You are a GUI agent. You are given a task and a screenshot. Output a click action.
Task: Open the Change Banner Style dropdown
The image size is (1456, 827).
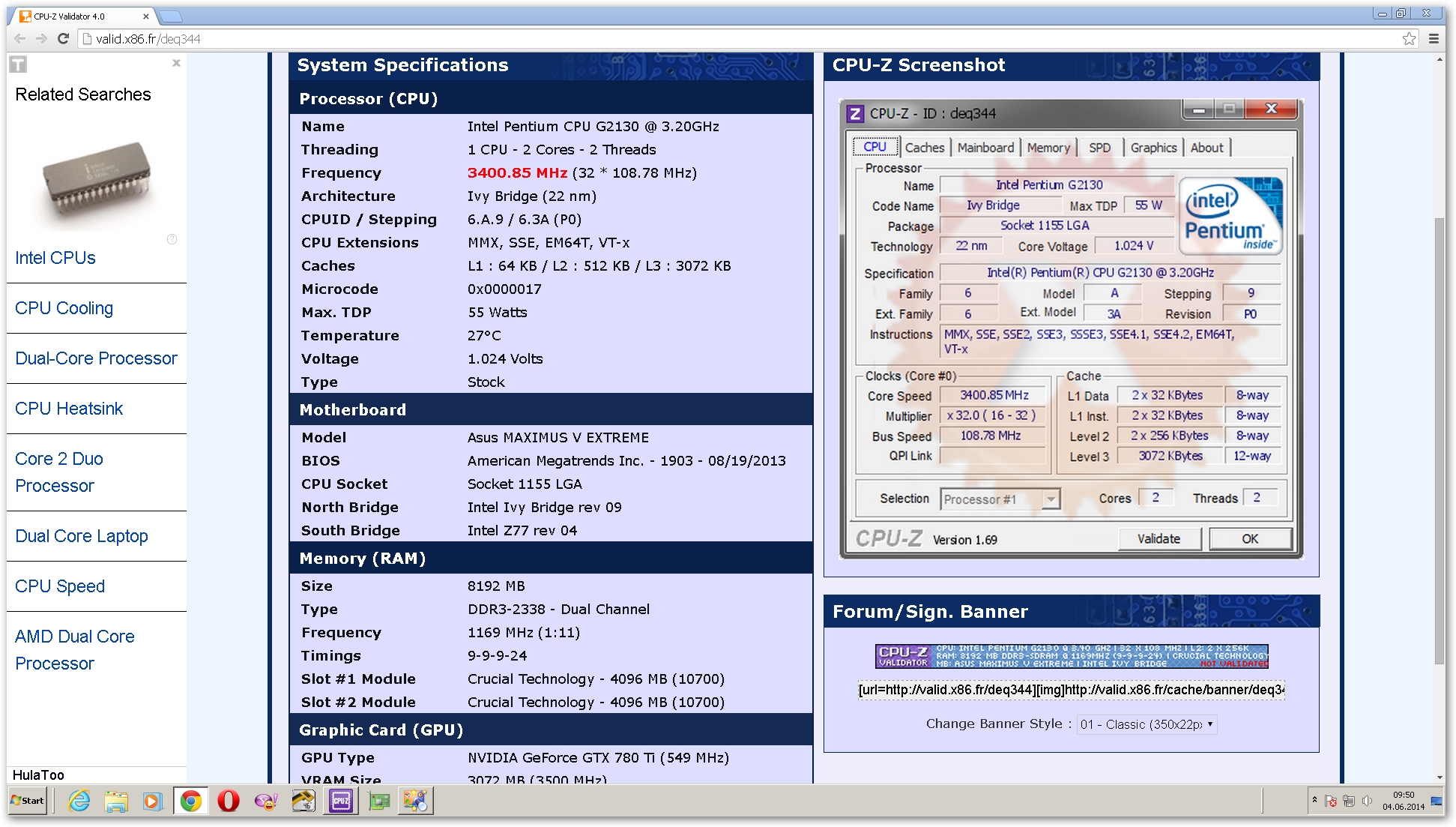click(x=1147, y=724)
